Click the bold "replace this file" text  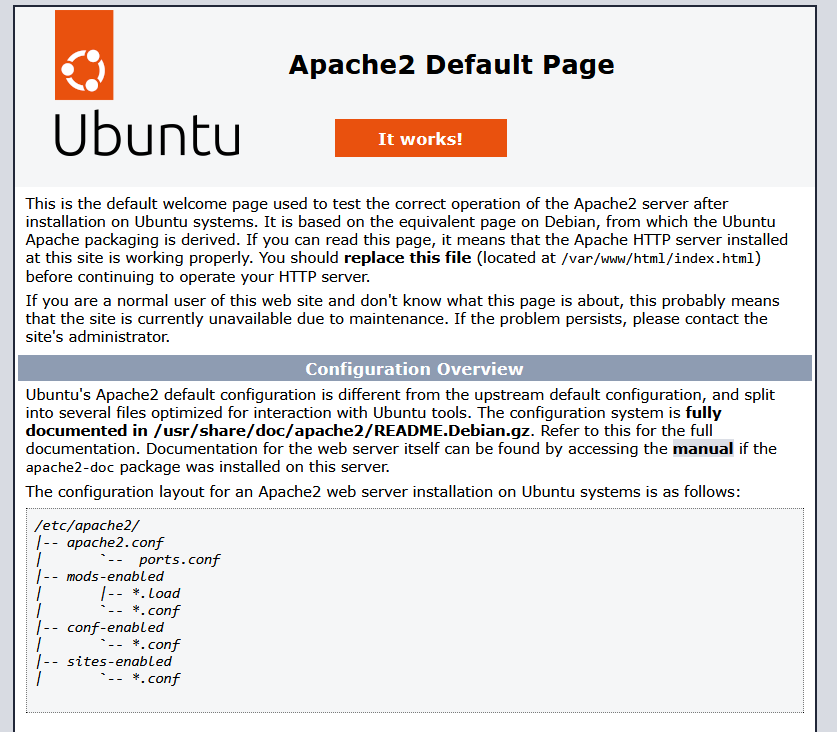pos(407,258)
